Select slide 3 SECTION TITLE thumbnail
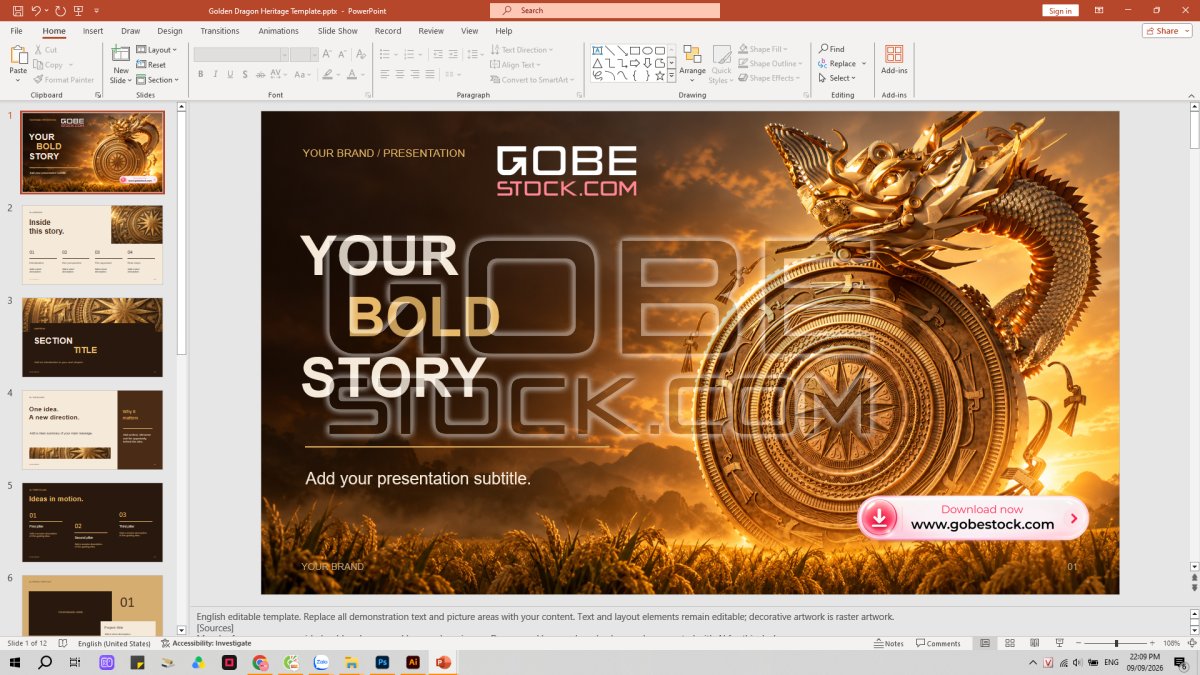Viewport: 1200px width, 675px height. 92,337
